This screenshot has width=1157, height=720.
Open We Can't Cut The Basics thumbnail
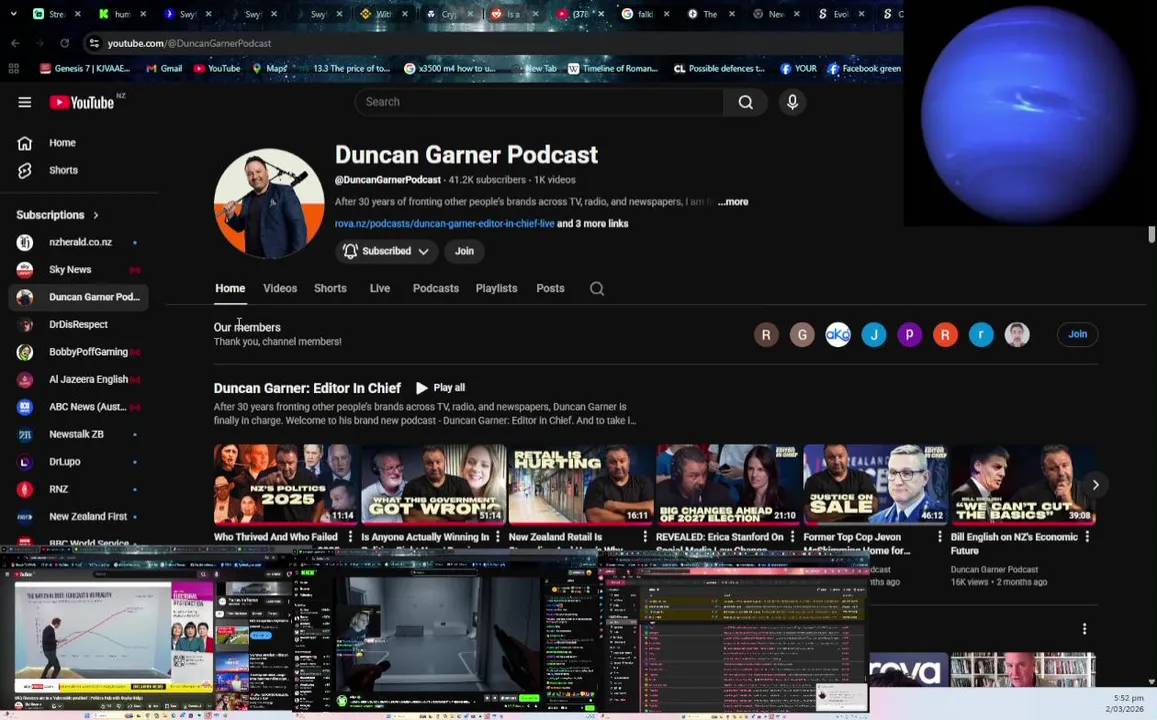[x=1023, y=484]
